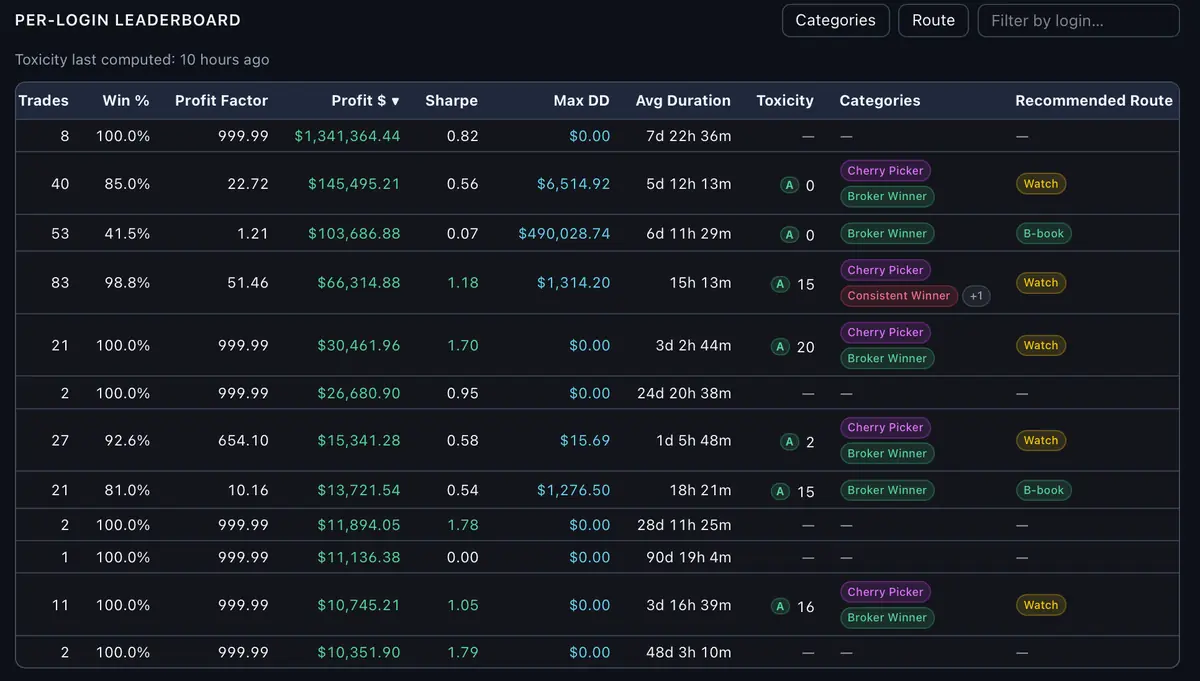Click Cherry Picker tag in $66,314.88 row
Screen dimensions: 1200x681
point(886,270)
